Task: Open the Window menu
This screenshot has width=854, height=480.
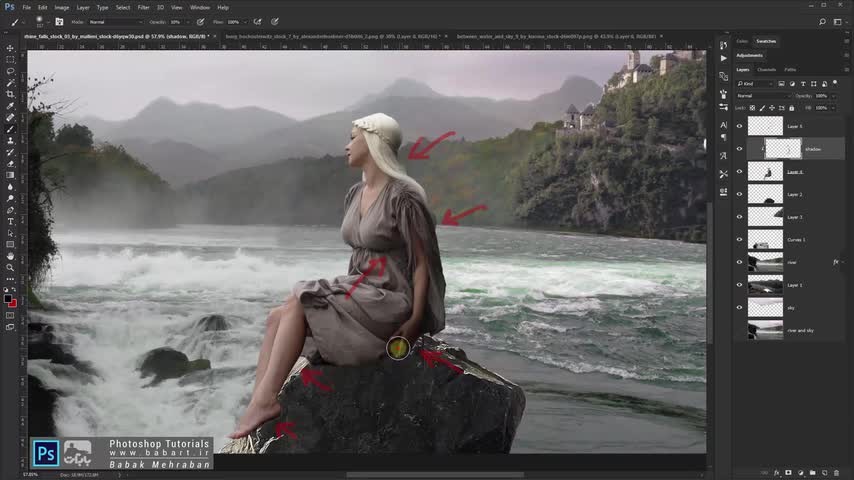Action: [199, 8]
